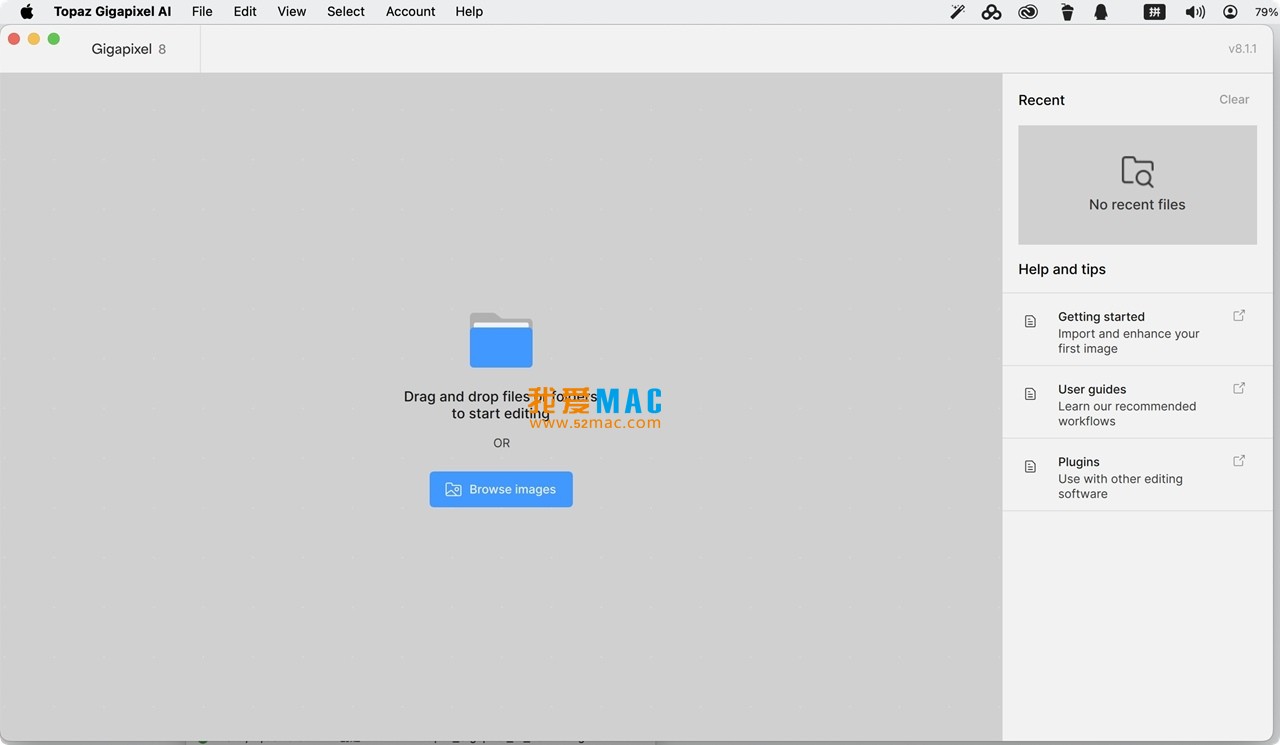
Task: Click the external link icon for Plugins
Action: tap(1239, 461)
